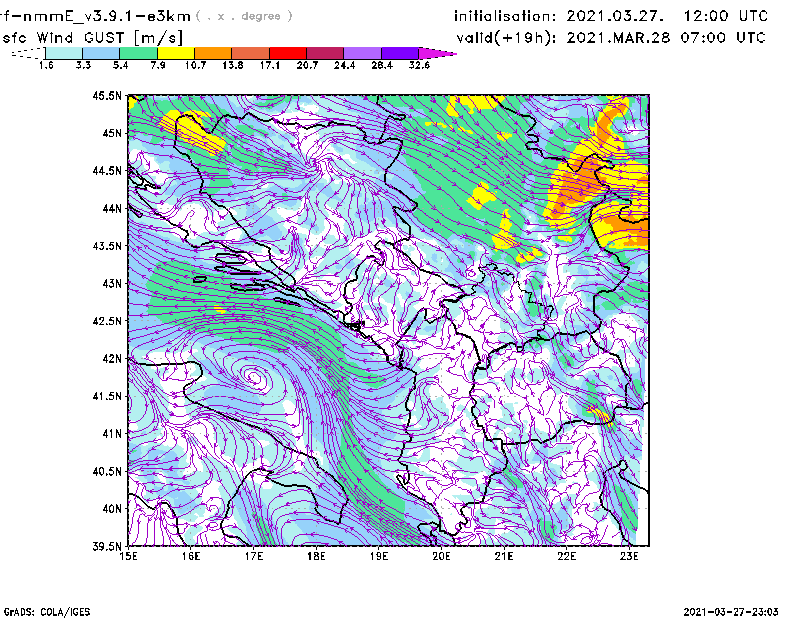Click the 23E longitude label
This screenshot has height=618, width=800.
pos(629,556)
